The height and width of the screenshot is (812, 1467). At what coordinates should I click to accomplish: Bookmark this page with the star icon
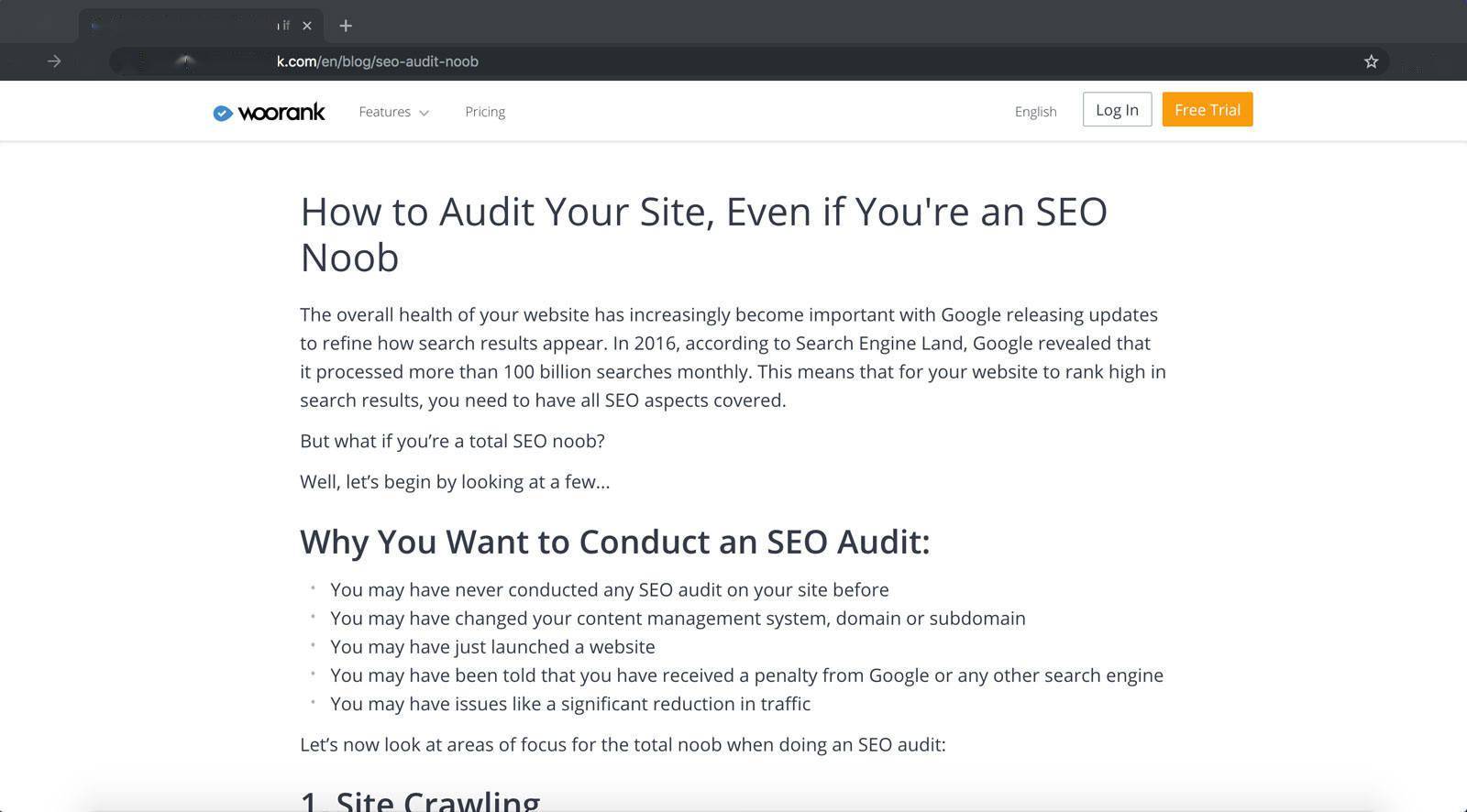coord(1371,61)
